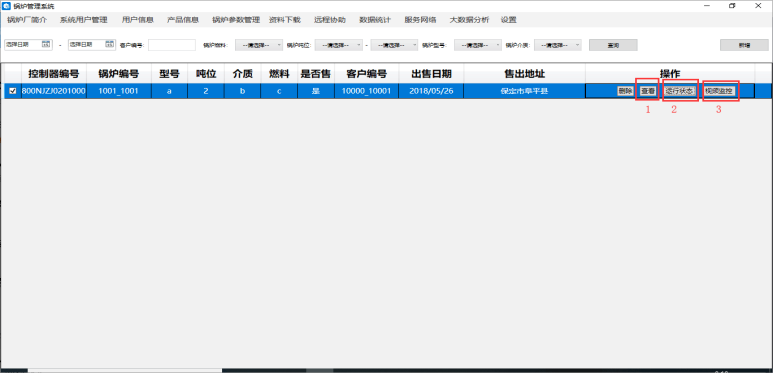Viewport: 774px width, 373px height.
Task: Click the 查询 search button
Action: click(613, 45)
